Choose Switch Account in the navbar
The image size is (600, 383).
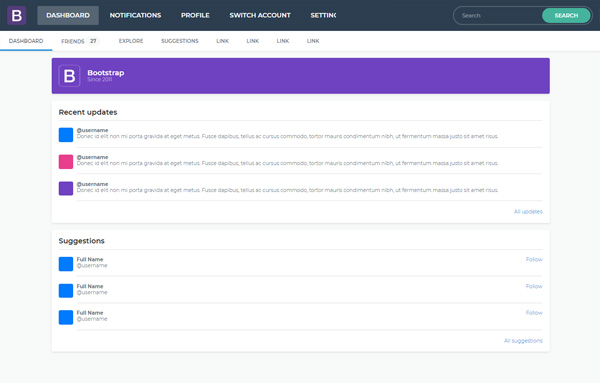click(260, 15)
